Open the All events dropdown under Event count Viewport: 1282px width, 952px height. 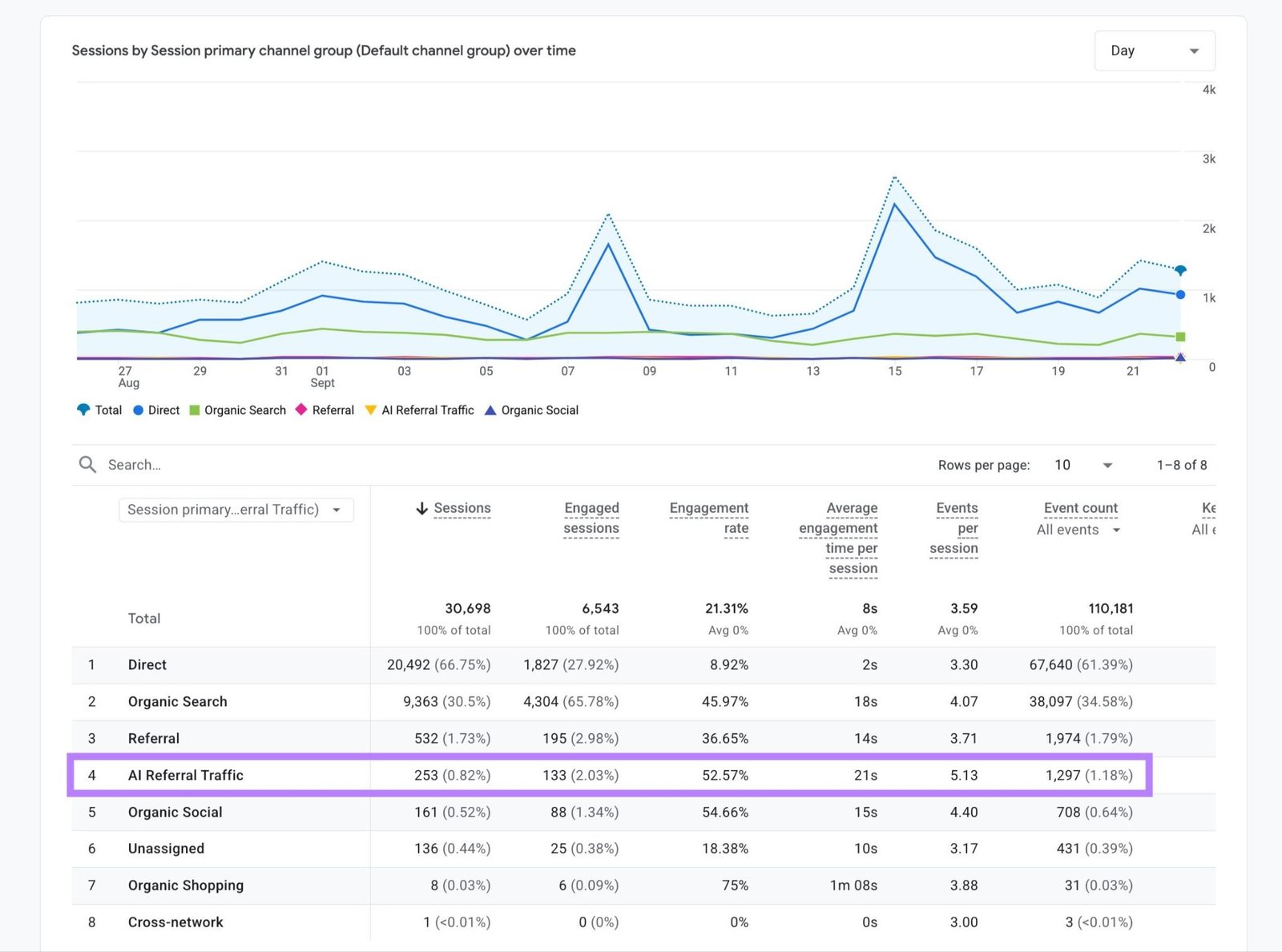[x=1078, y=530]
